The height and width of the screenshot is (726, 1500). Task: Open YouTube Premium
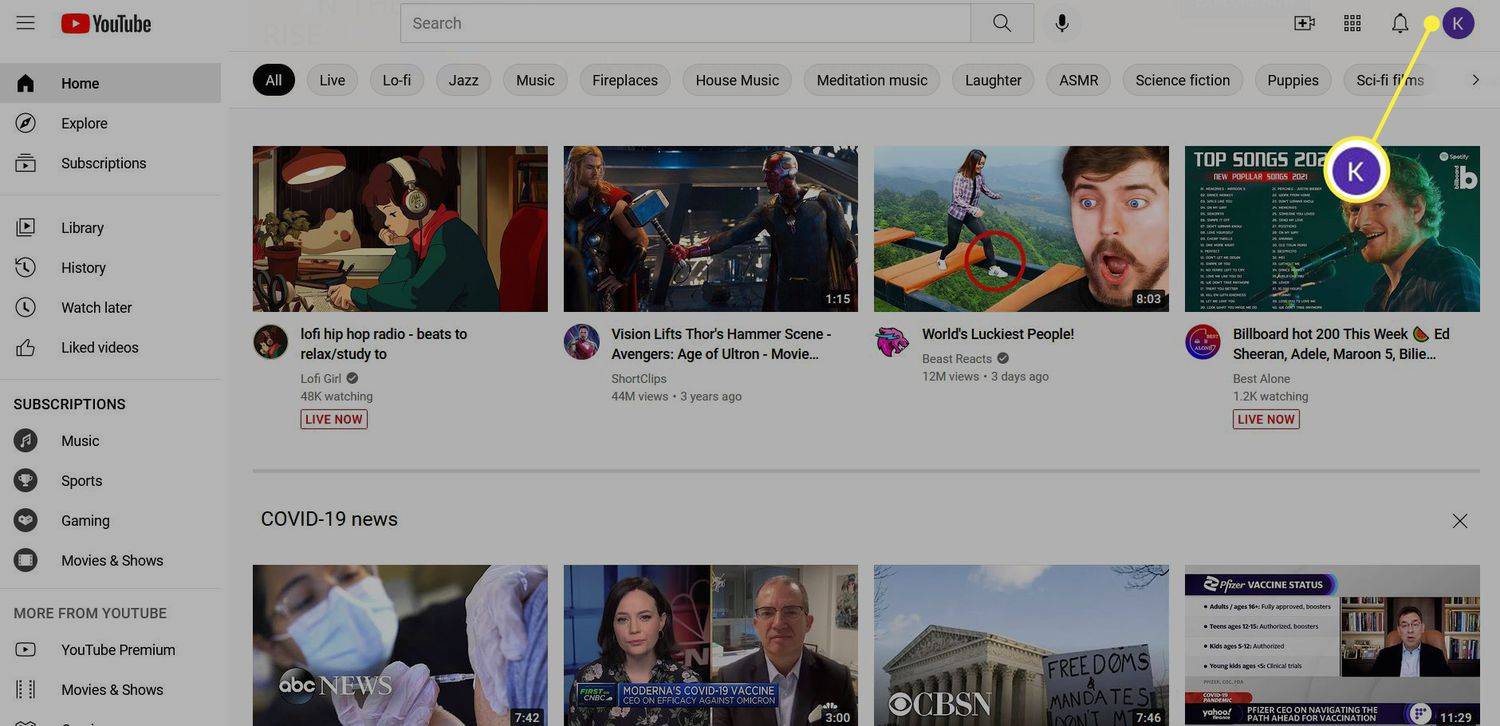click(110, 650)
